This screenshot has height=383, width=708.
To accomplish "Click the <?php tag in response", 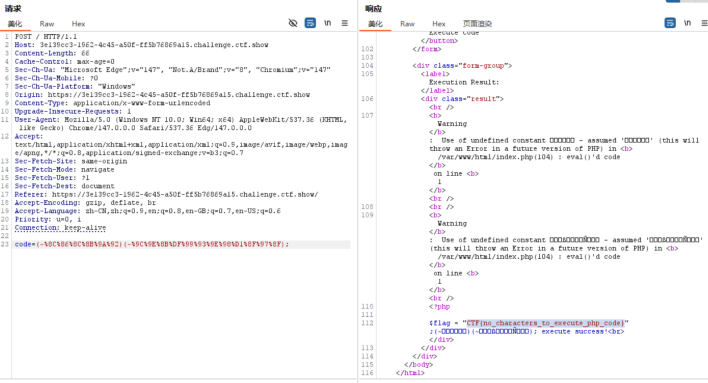I will [x=440, y=307].
